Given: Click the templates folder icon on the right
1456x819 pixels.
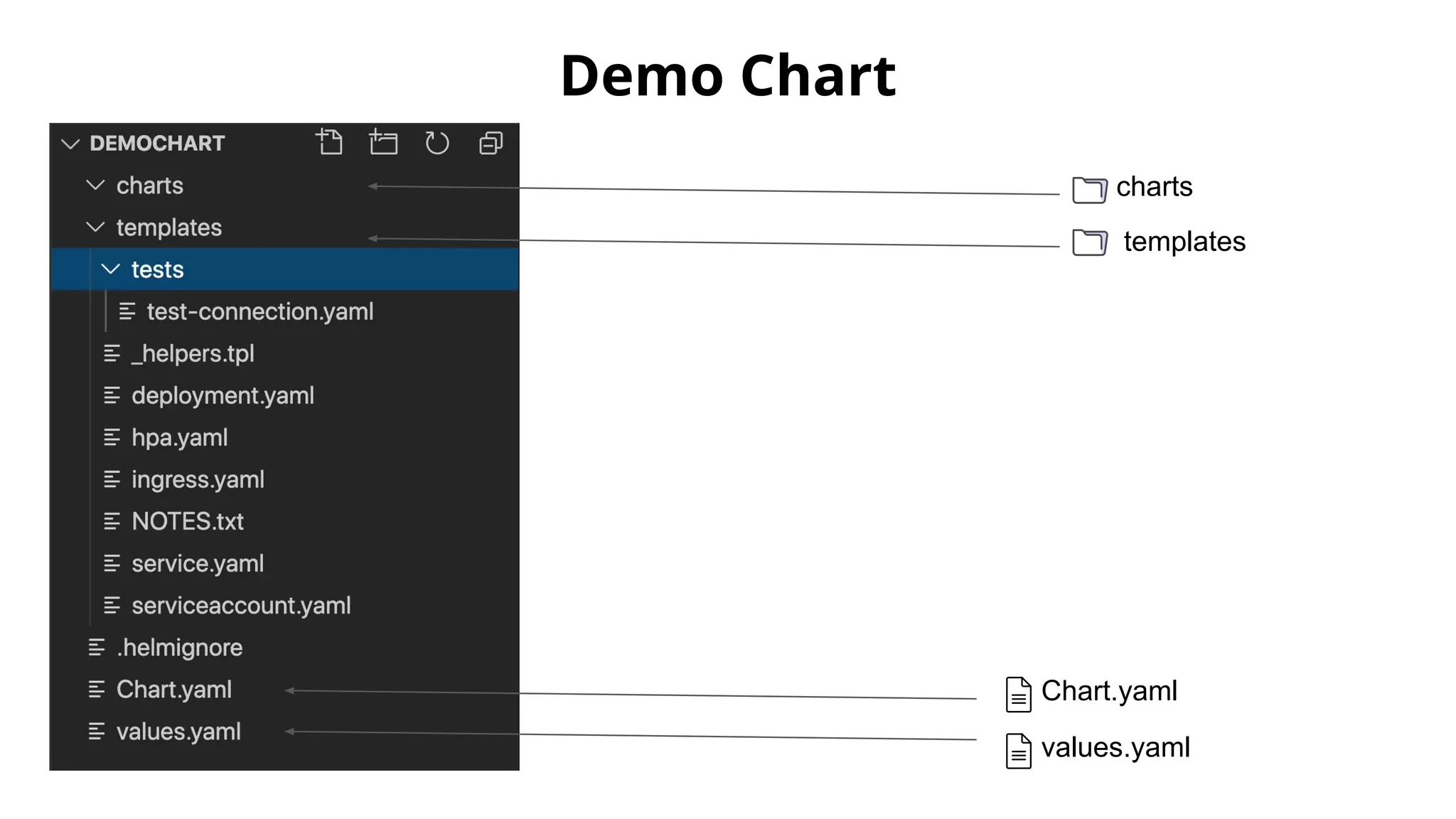Looking at the screenshot, I should (1089, 242).
